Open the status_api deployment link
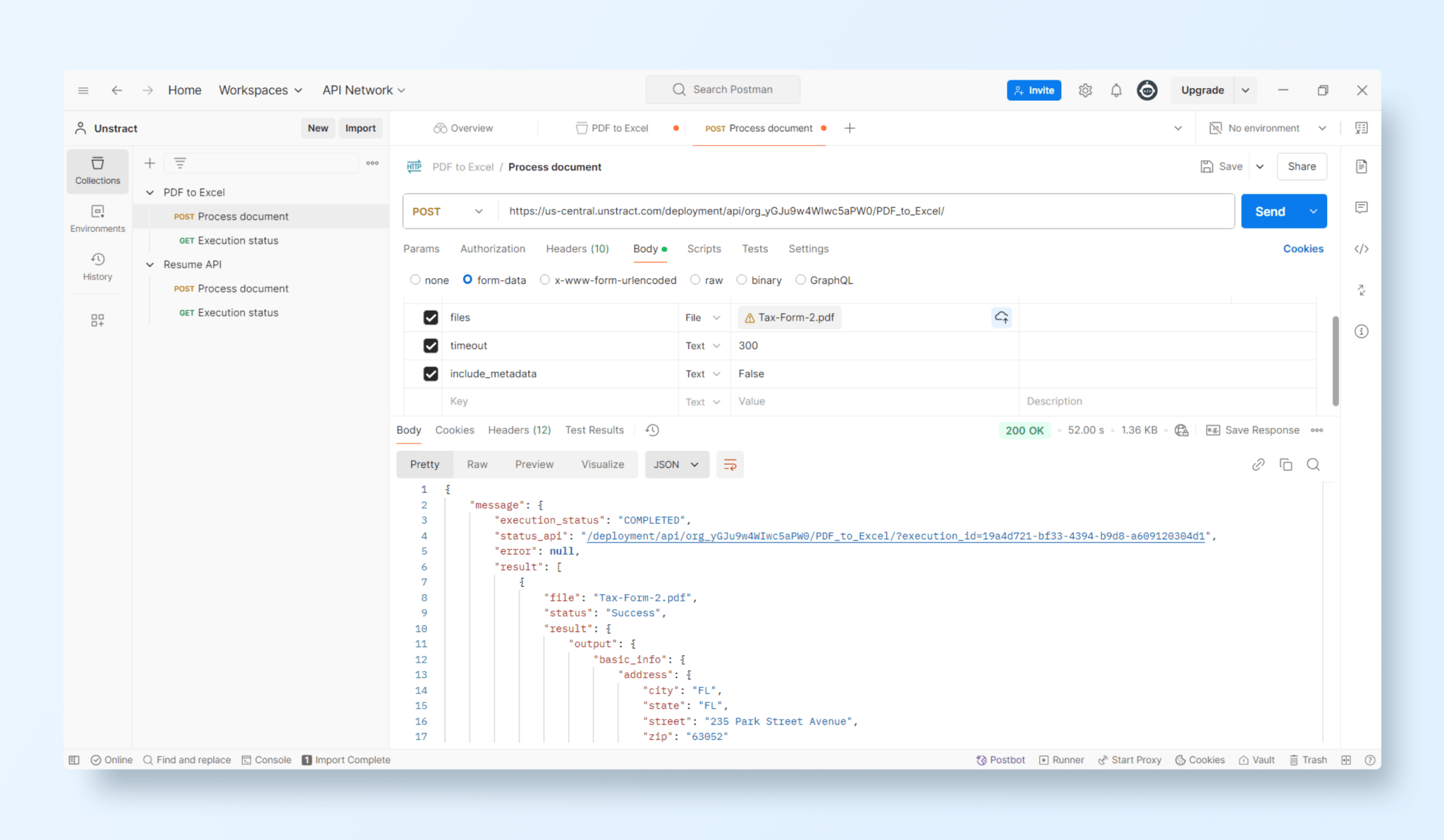The image size is (1444, 840). tap(895, 536)
